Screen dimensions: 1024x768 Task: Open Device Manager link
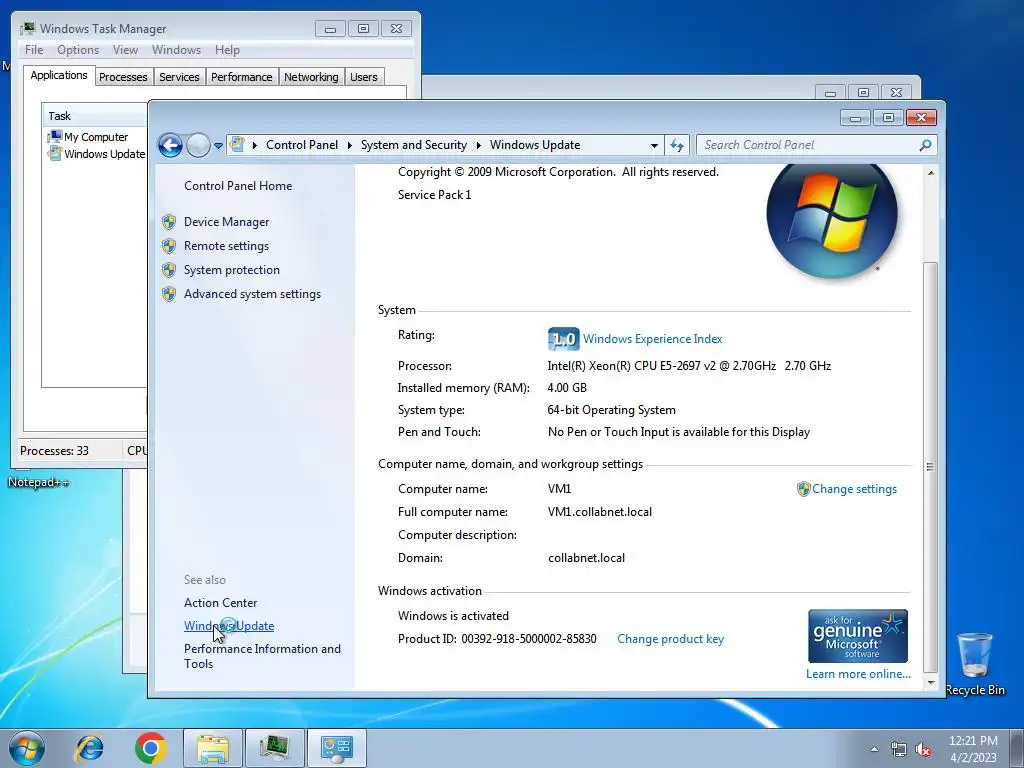(226, 222)
